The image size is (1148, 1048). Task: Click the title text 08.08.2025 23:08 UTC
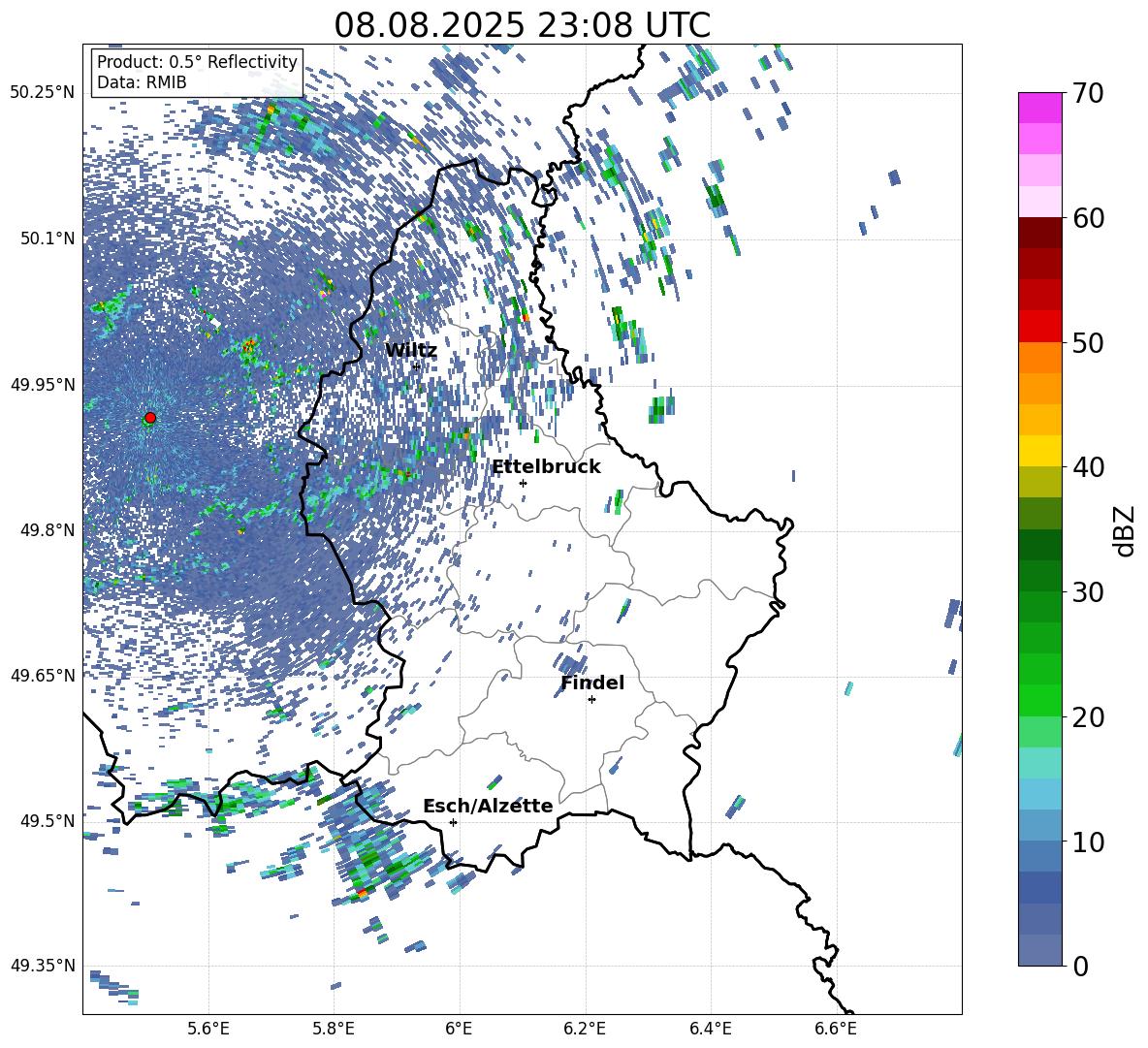tap(522, 25)
